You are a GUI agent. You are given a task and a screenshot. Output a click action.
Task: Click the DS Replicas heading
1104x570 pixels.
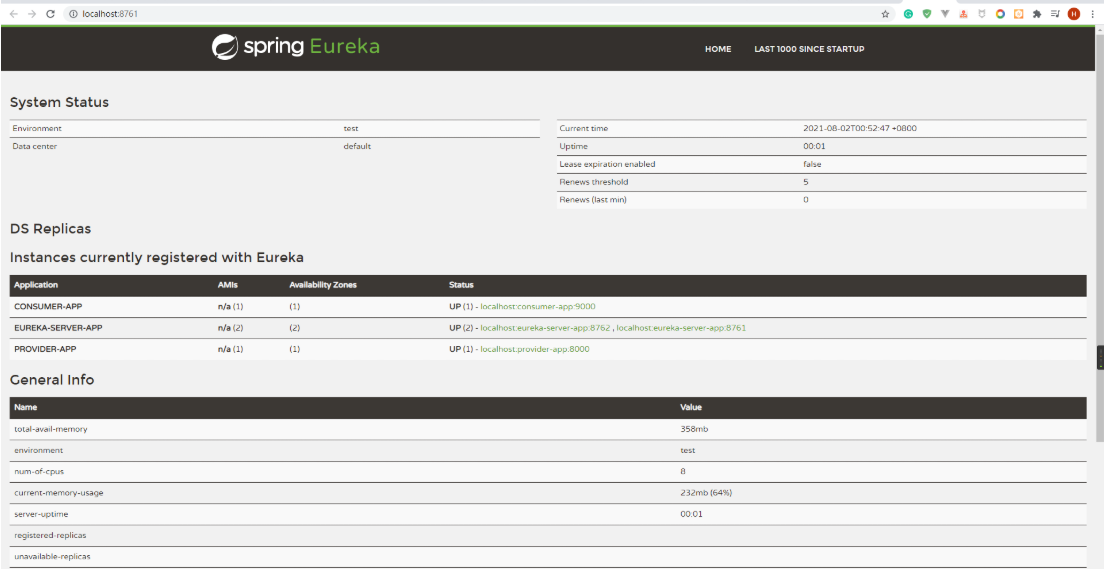point(50,229)
